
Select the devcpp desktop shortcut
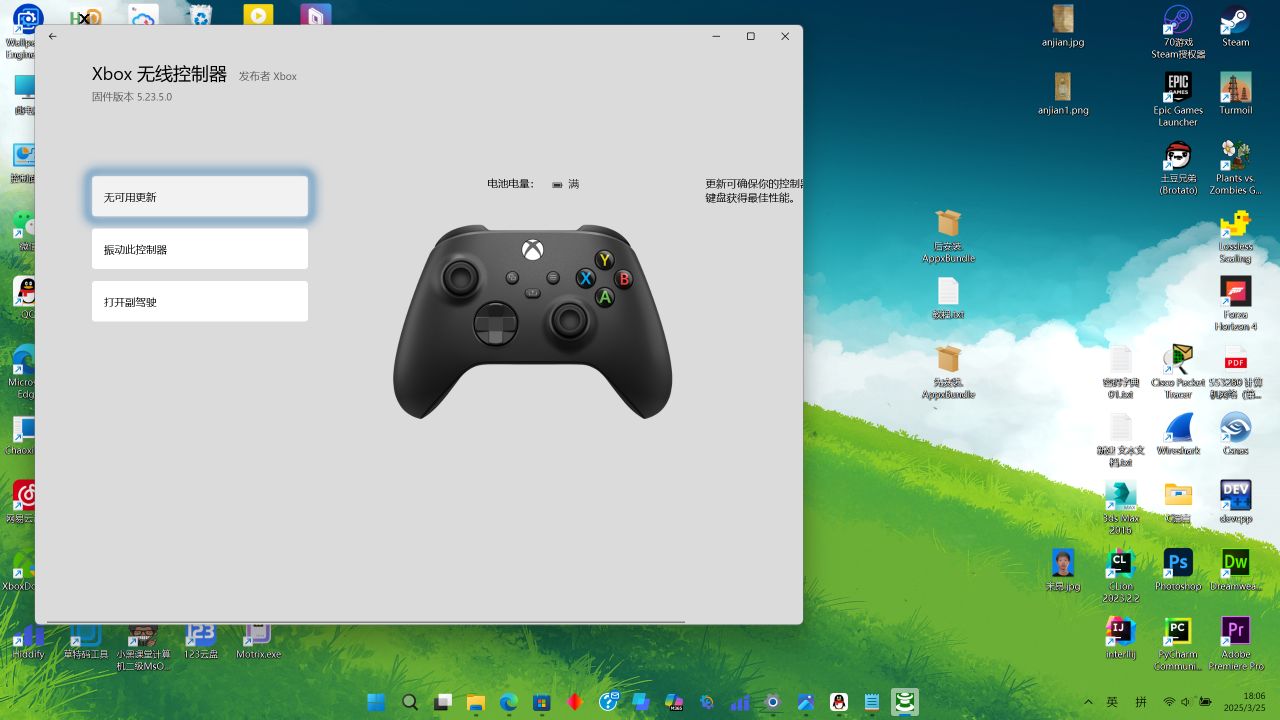coord(1235,502)
